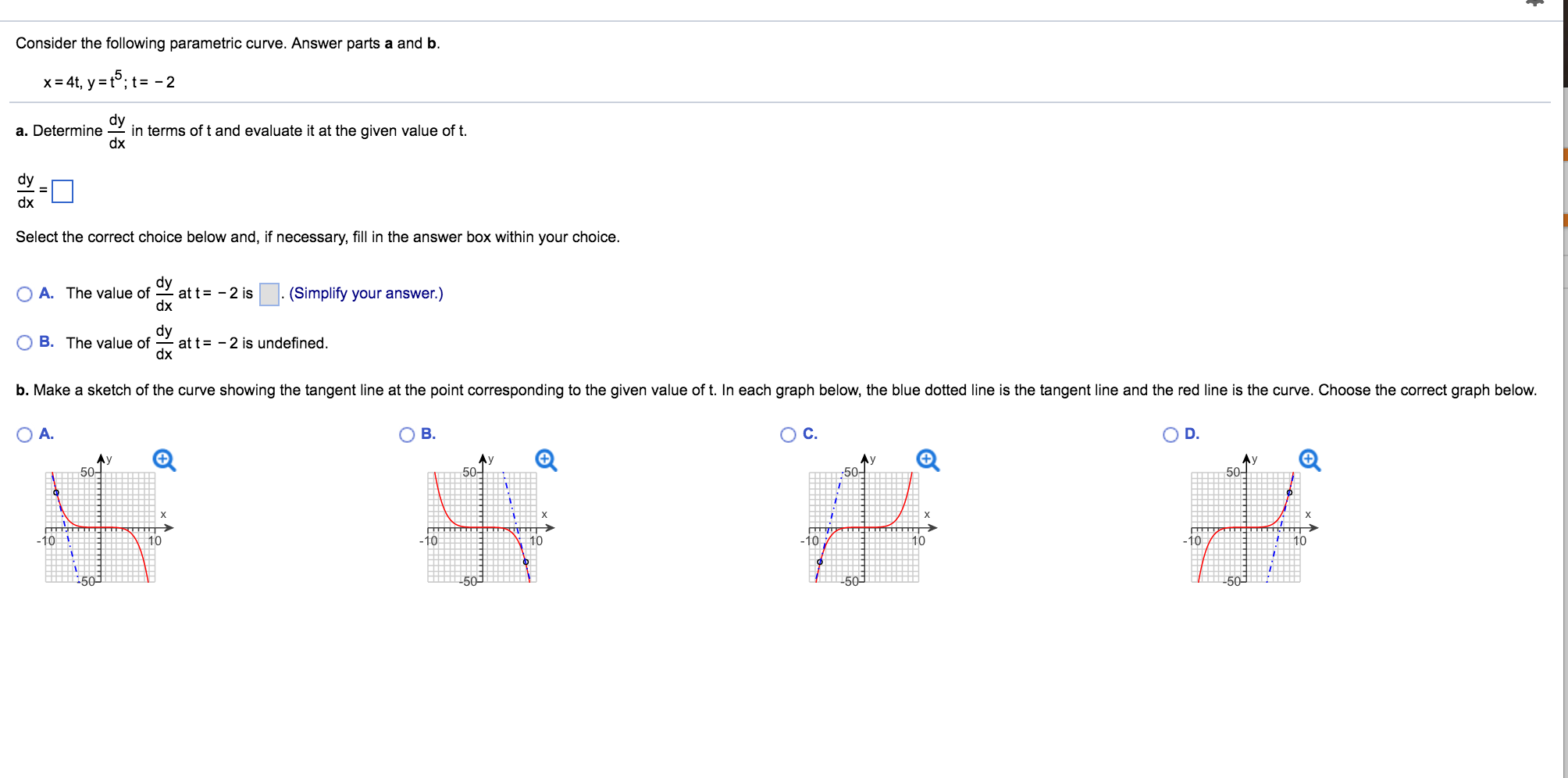Click graph D thumbnail plot

coord(1245,526)
